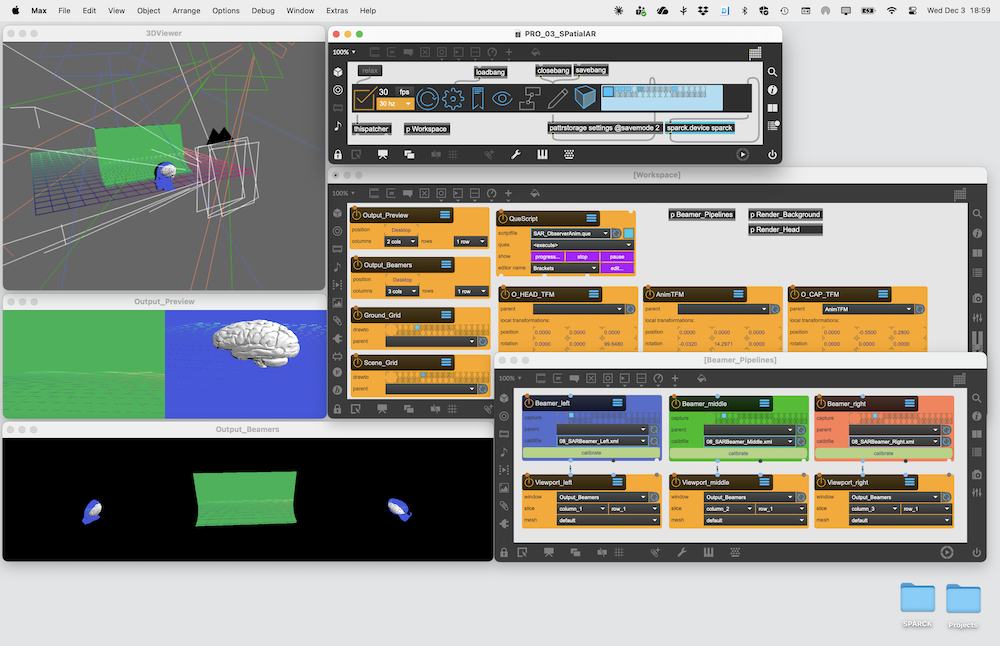Click the circular refresh arrow in SPARCK toolbar

coord(427,98)
